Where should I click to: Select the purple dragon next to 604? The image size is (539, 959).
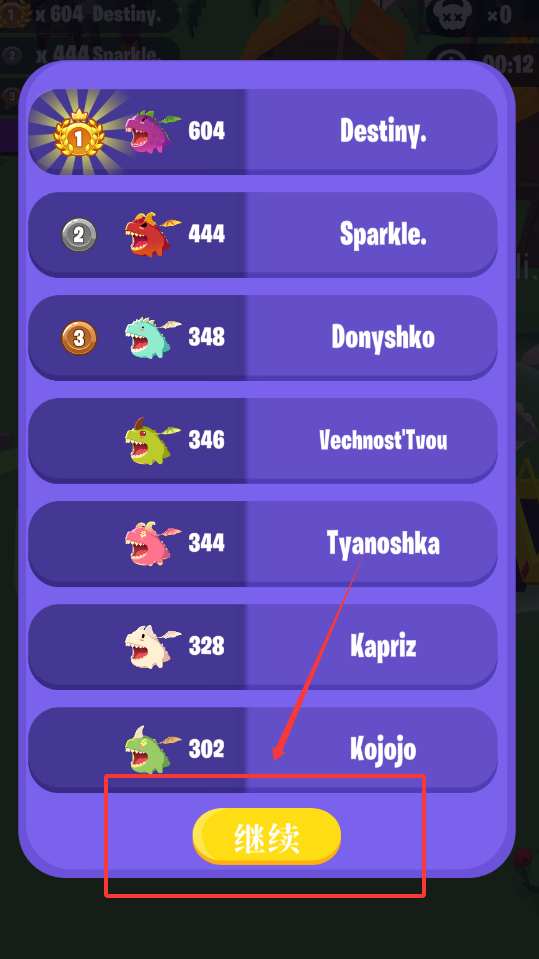pos(153,131)
